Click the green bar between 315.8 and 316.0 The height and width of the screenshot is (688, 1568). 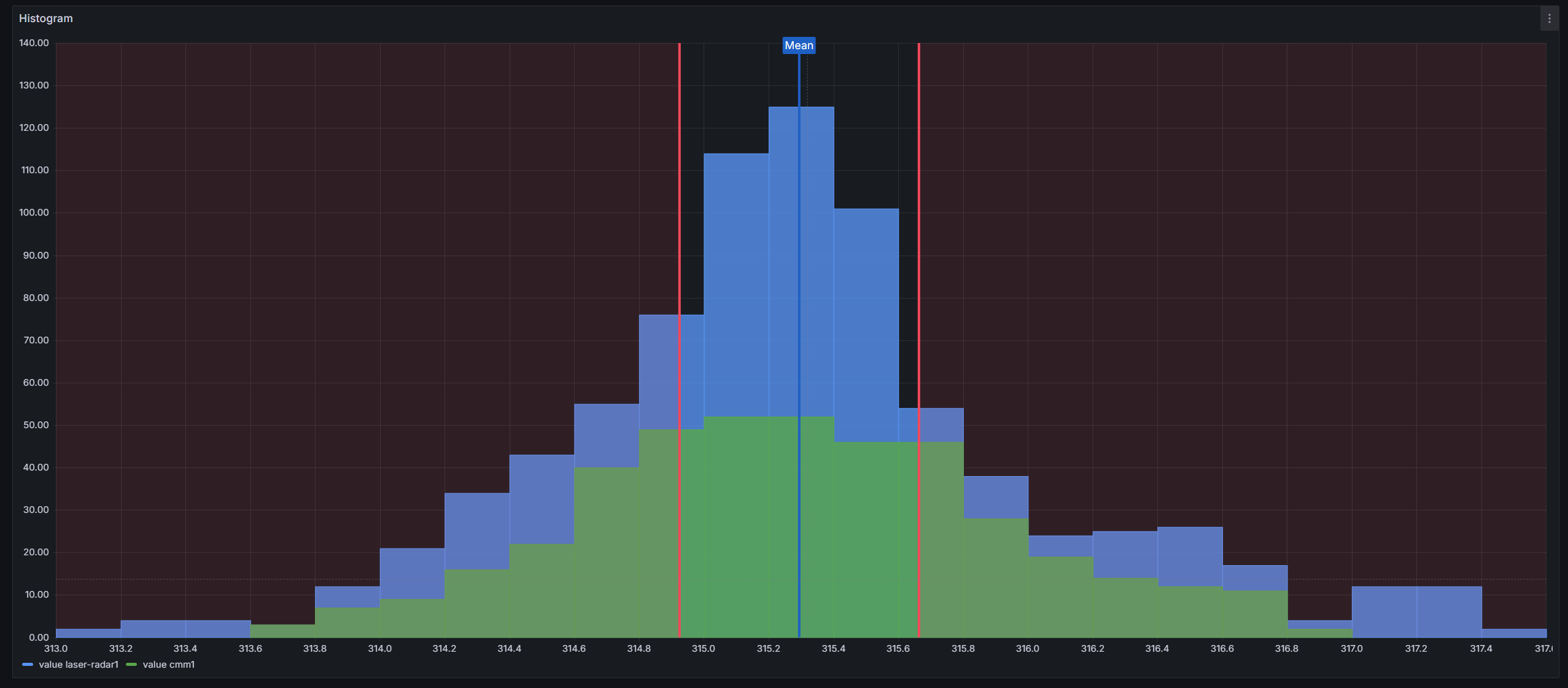pyautogui.click(x=996, y=577)
